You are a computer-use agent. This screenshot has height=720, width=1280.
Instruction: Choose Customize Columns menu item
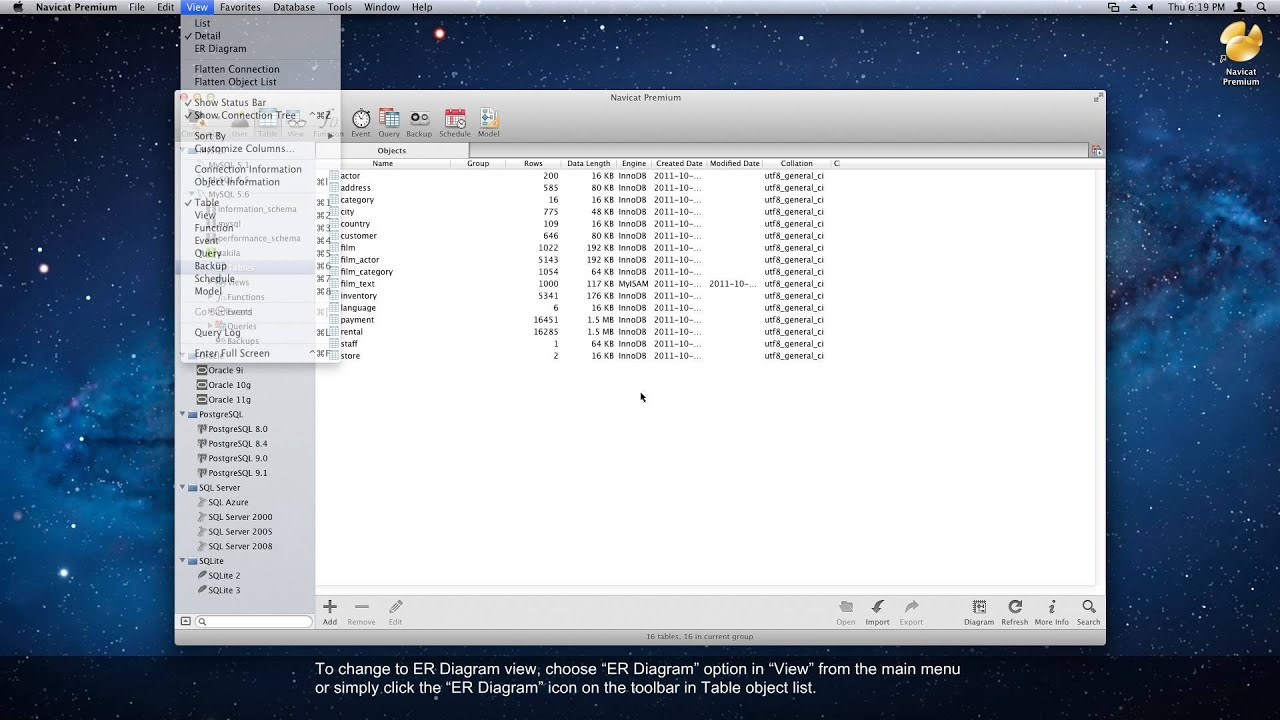pyautogui.click(x=244, y=149)
